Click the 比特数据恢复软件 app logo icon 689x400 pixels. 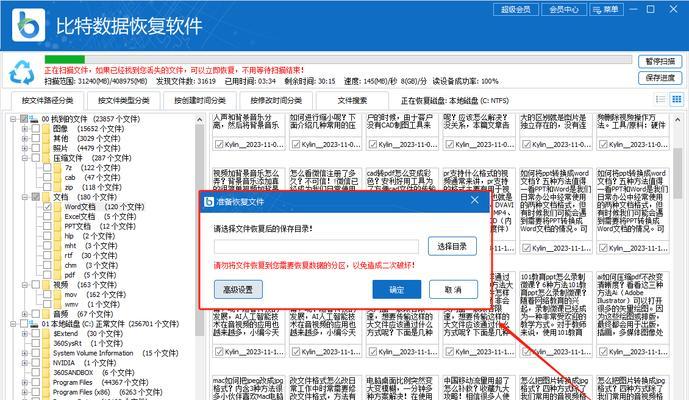pos(29,25)
